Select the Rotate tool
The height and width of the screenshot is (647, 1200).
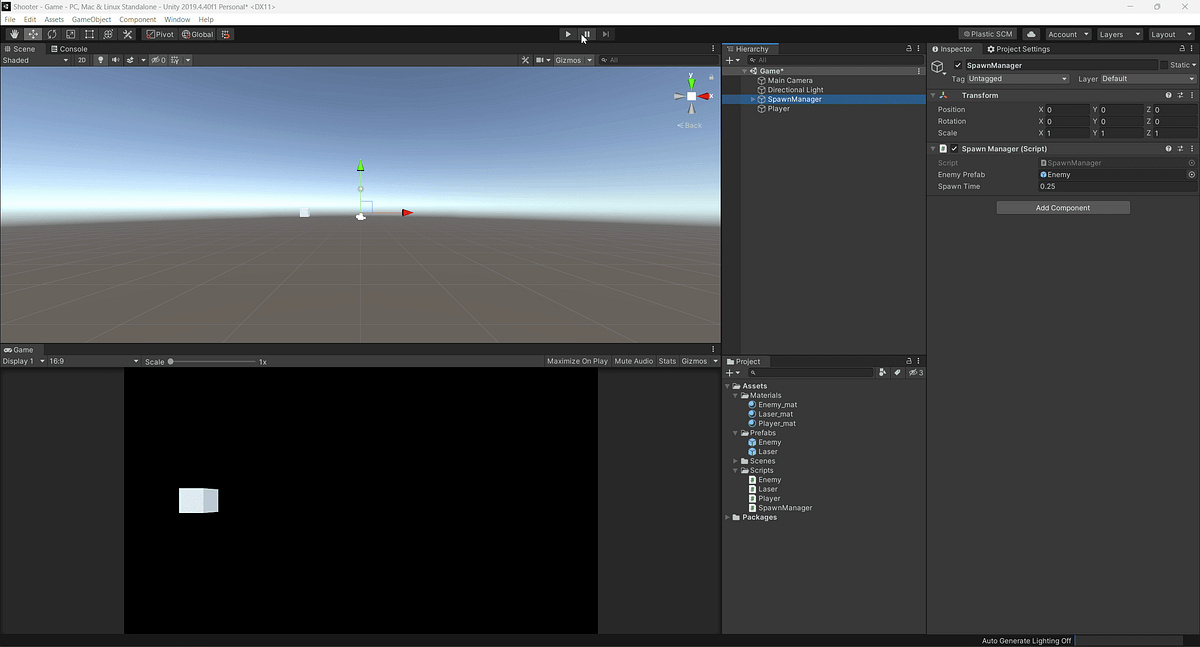(51, 33)
